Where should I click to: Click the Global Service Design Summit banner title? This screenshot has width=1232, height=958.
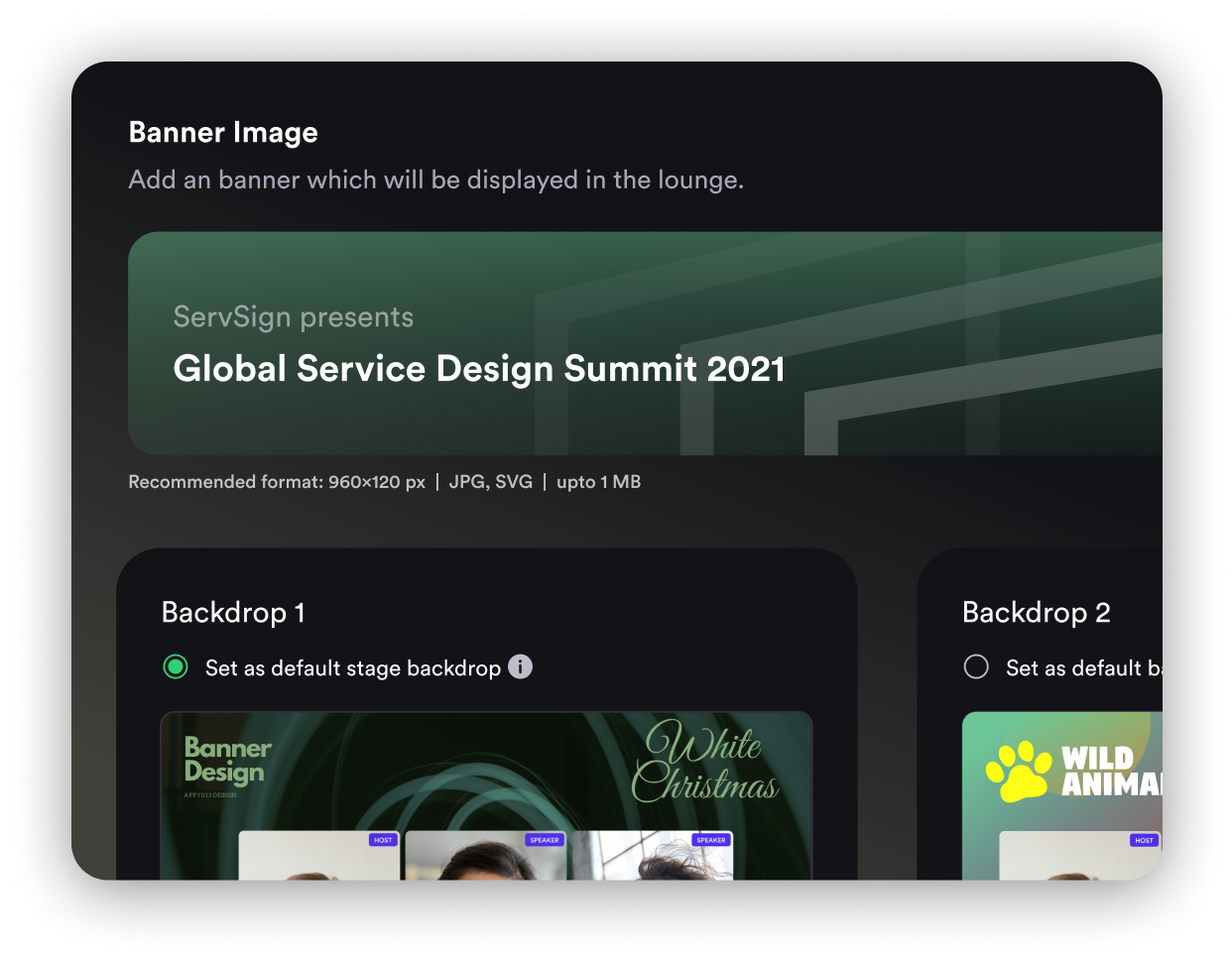[x=478, y=369]
